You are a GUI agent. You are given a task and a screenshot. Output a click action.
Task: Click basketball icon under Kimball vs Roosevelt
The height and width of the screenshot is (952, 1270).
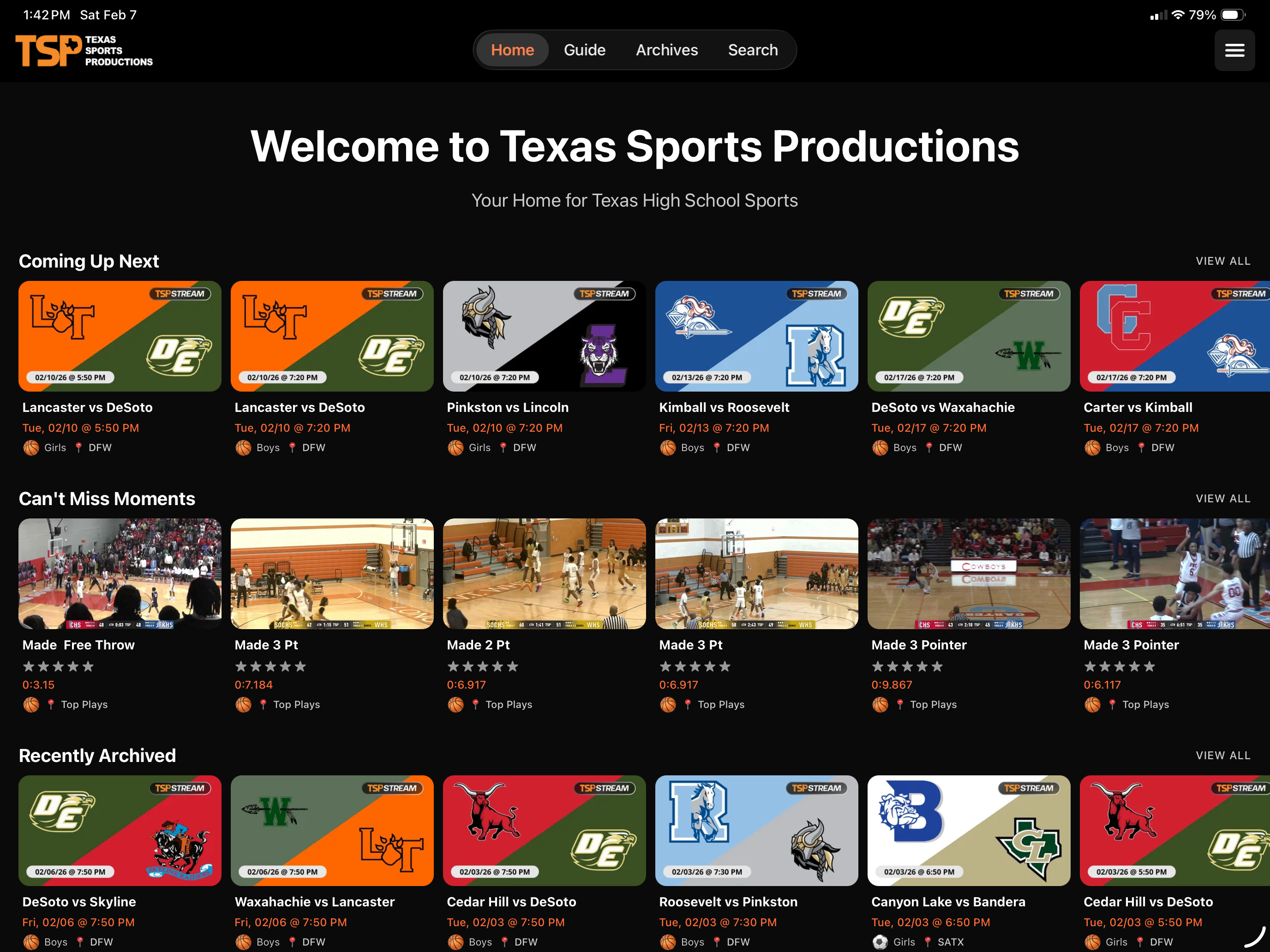tap(668, 447)
